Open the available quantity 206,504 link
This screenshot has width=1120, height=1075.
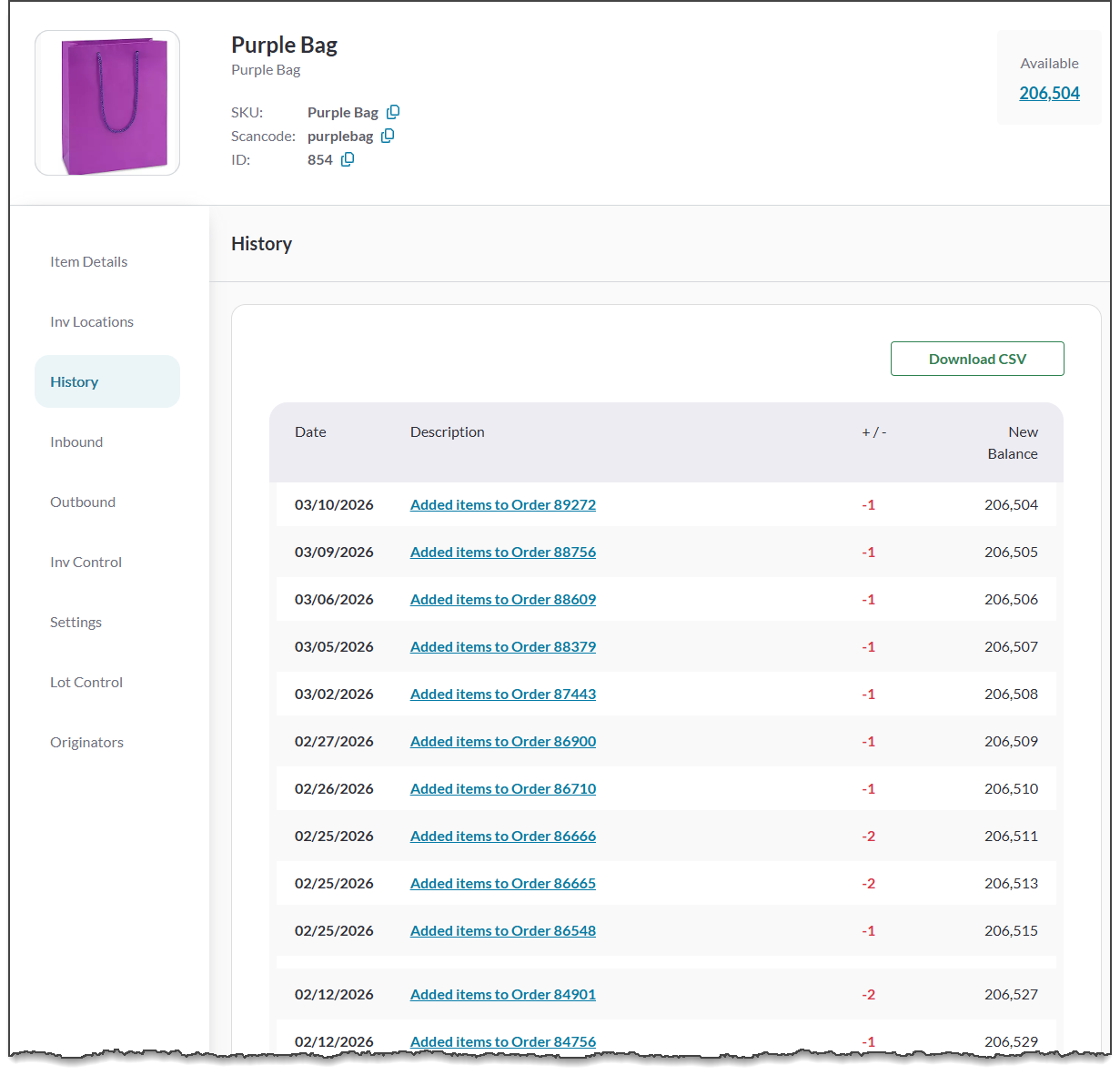tap(1049, 93)
